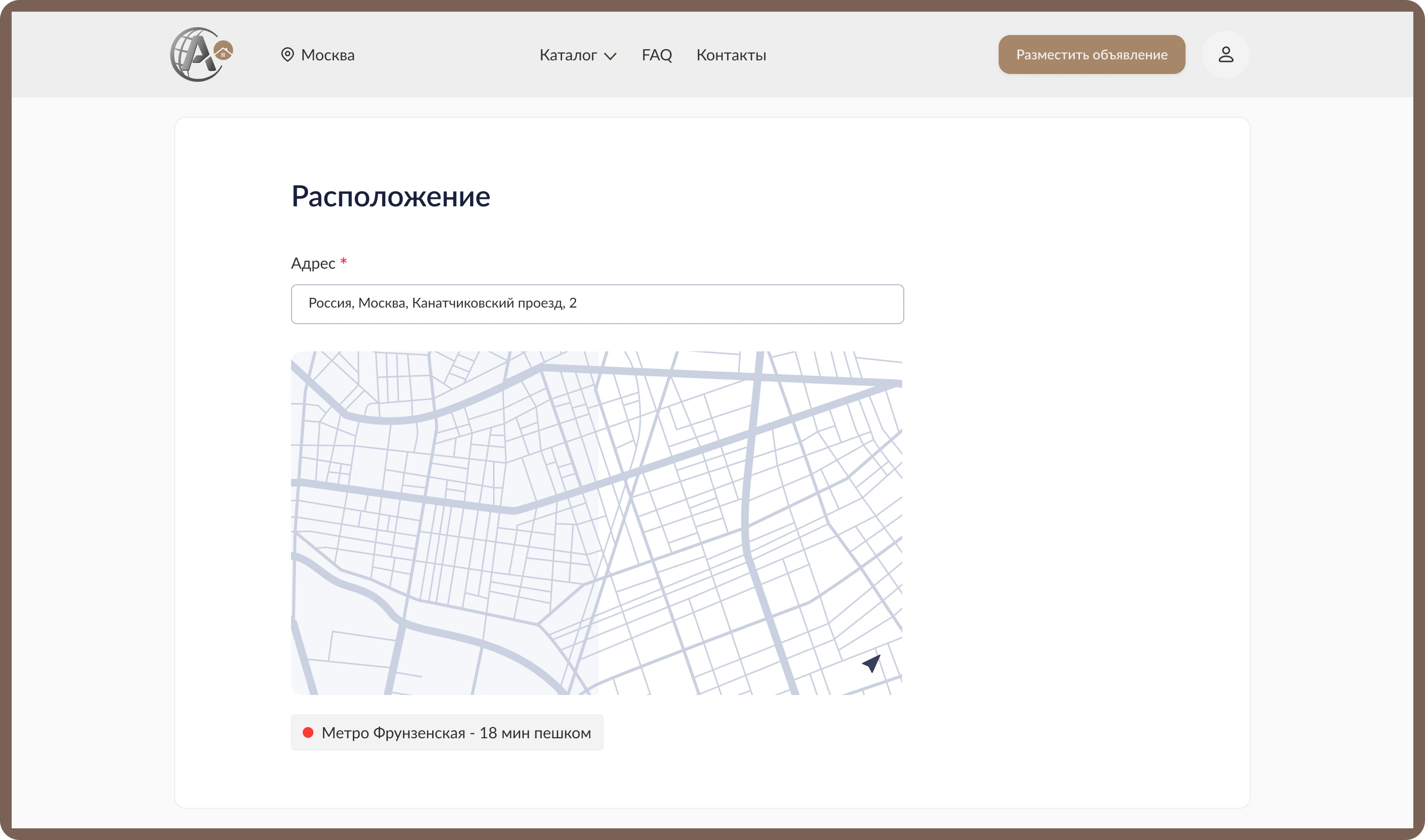Click the red metro line dot
1425x840 pixels.
pos(309,732)
